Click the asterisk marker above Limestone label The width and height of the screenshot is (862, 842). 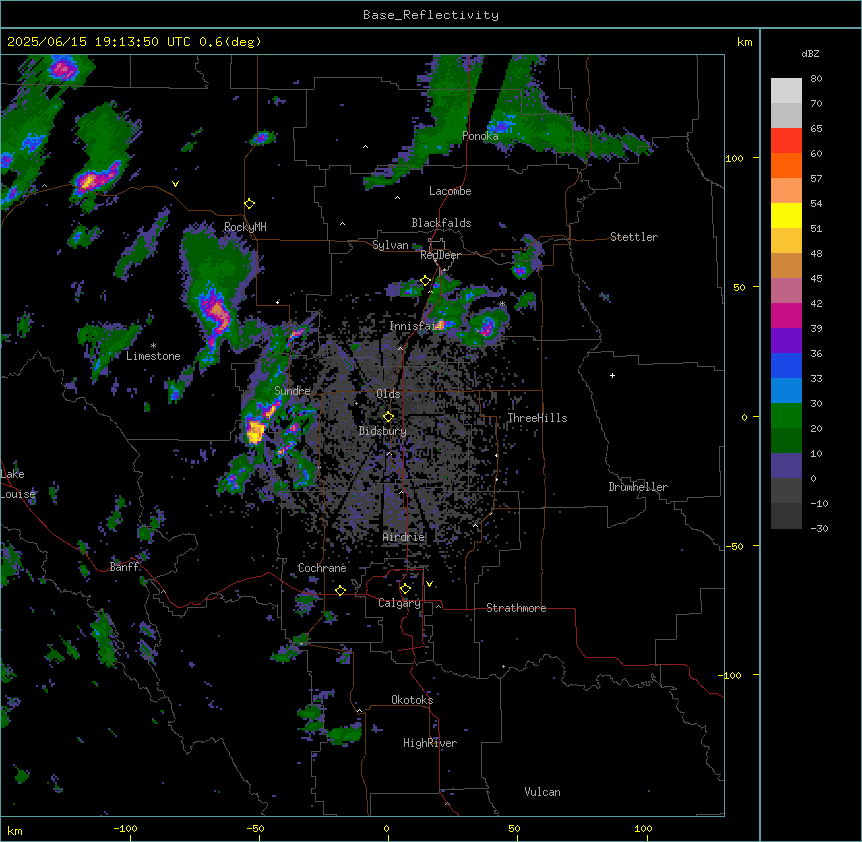[x=153, y=346]
